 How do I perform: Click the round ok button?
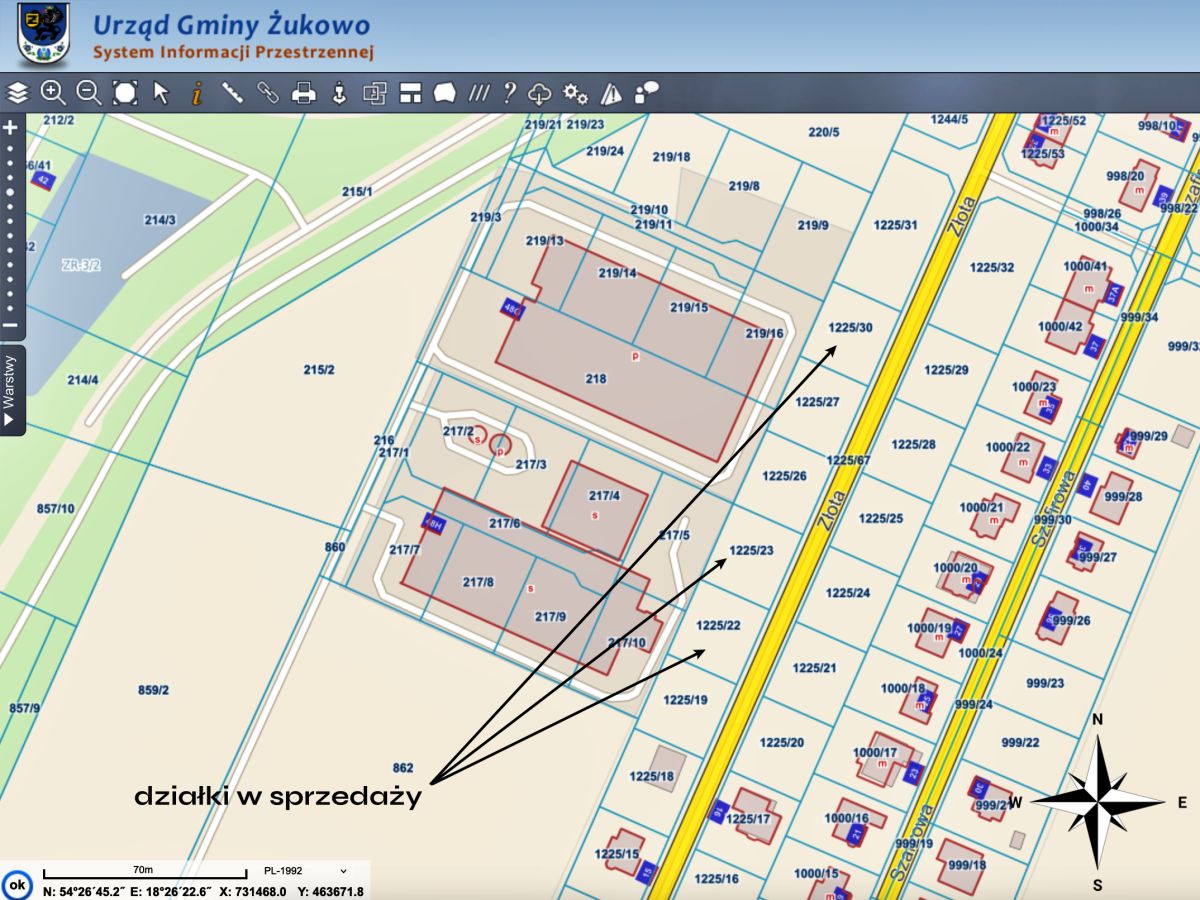17,884
